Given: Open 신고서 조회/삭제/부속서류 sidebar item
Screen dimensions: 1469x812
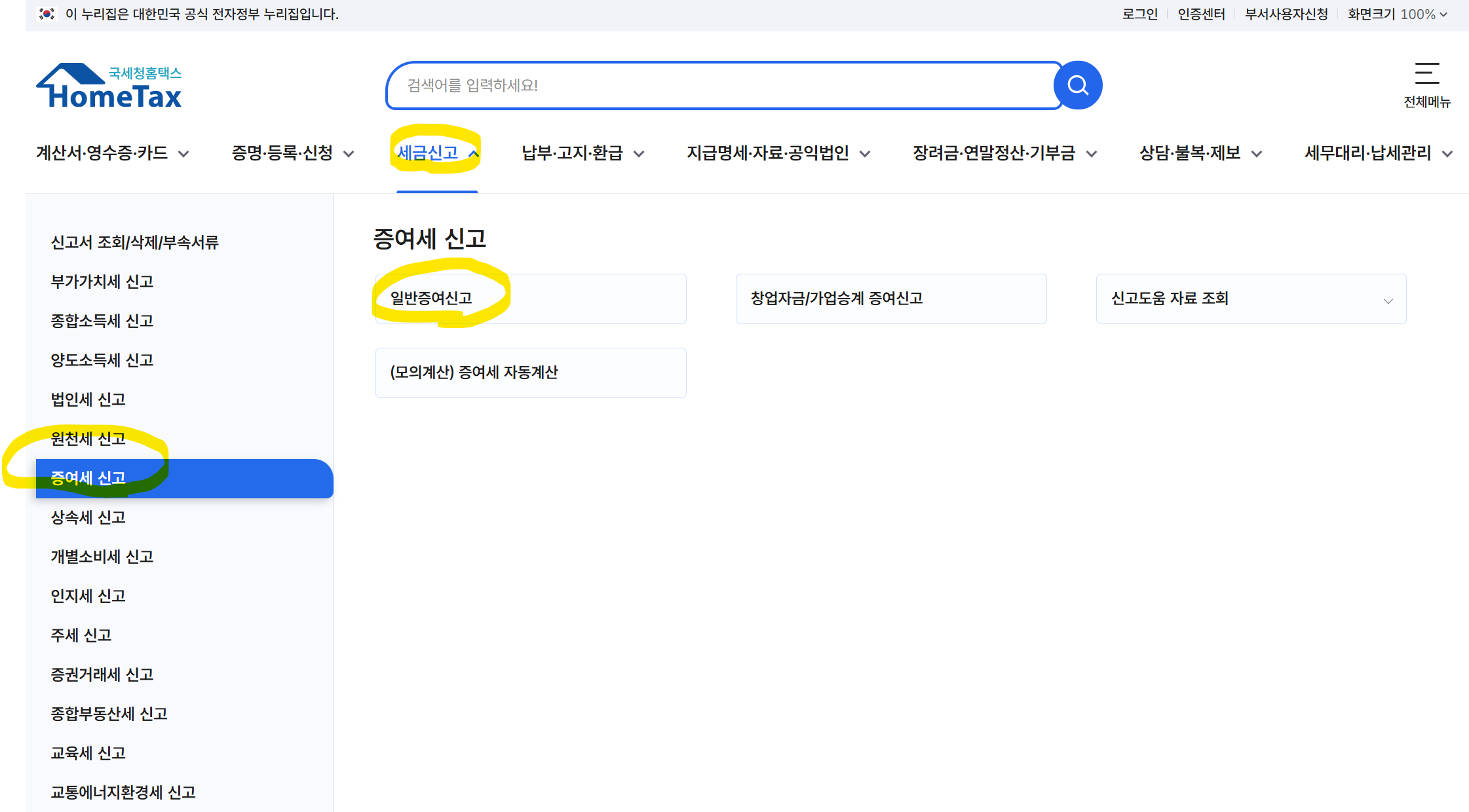Looking at the screenshot, I should click(134, 242).
